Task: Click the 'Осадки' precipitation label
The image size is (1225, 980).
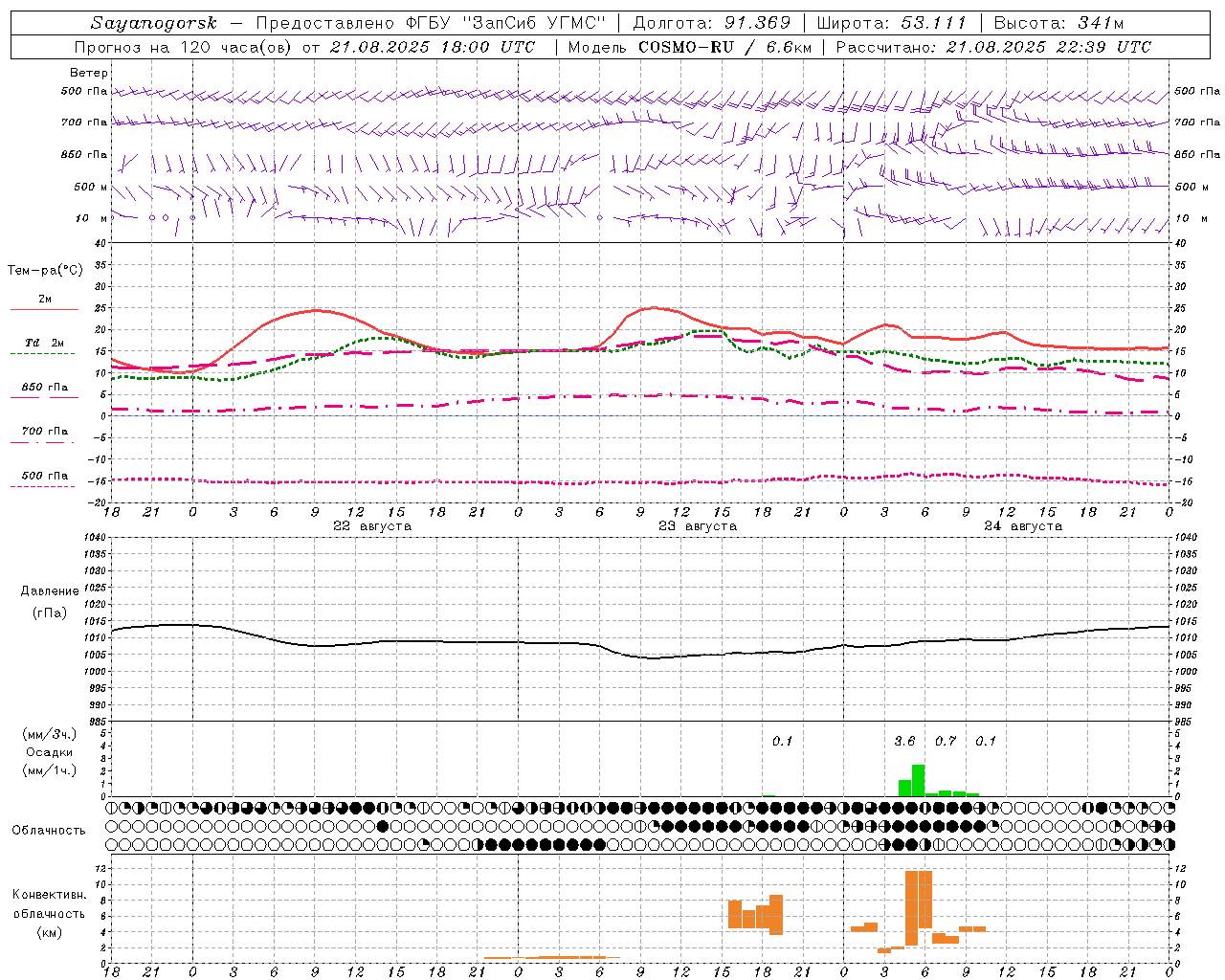Action: click(49, 752)
